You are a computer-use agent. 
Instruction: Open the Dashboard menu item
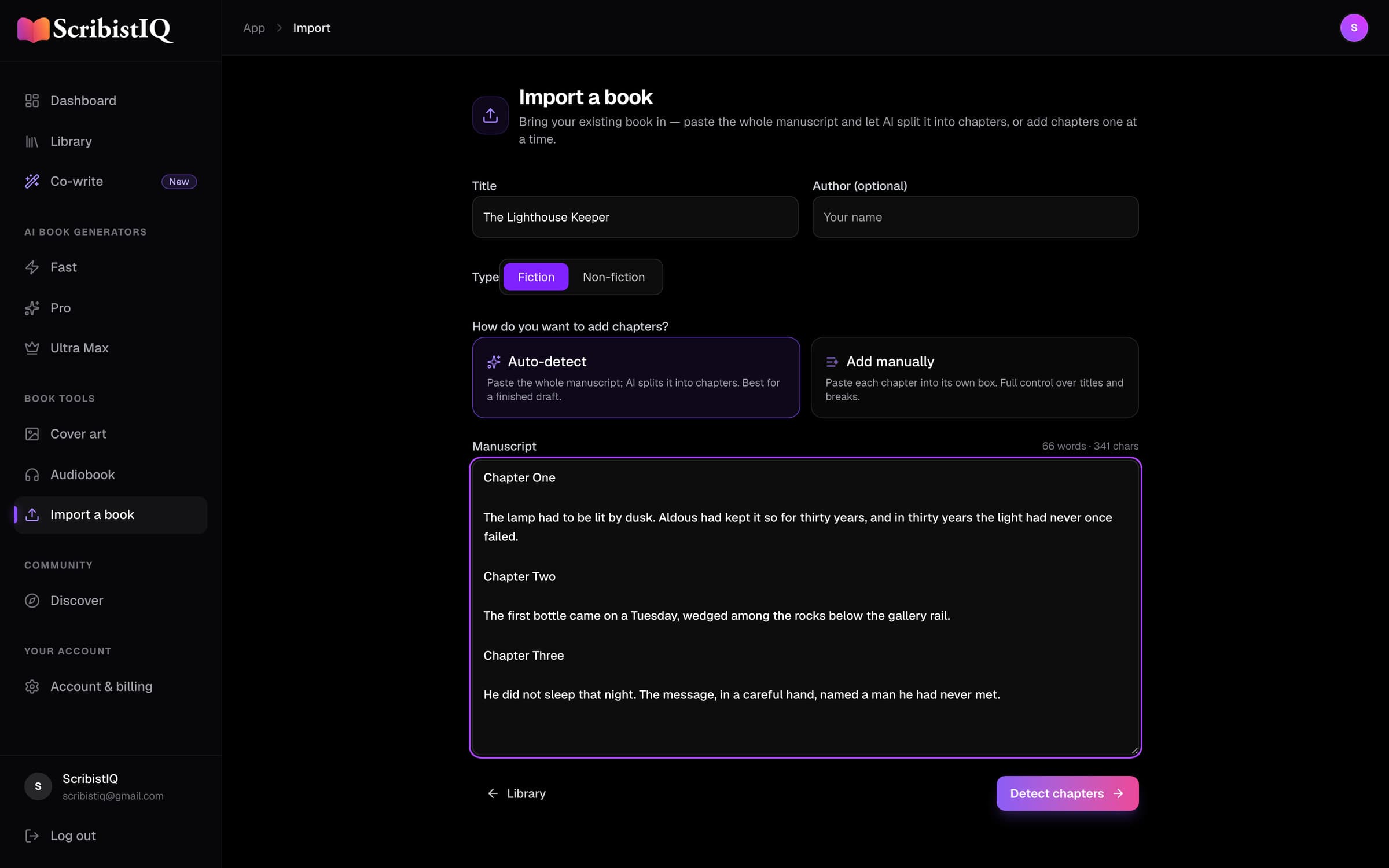pyautogui.click(x=111, y=101)
